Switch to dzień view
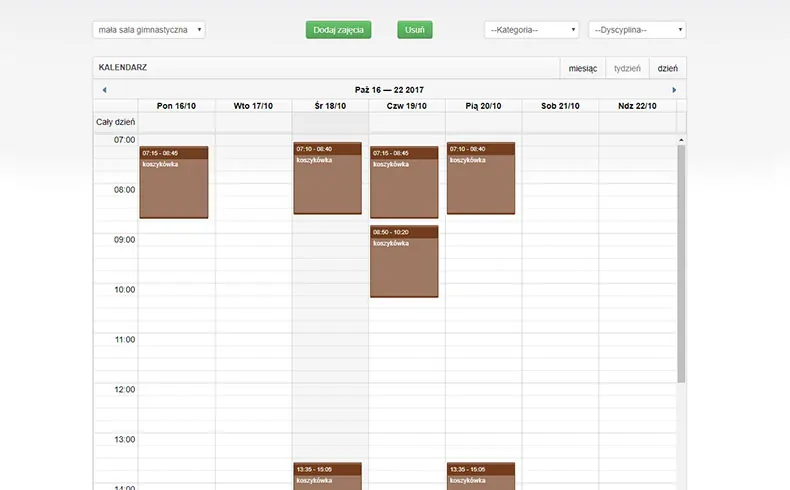This screenshot has height=490, width=790. (x=667, y=68)
